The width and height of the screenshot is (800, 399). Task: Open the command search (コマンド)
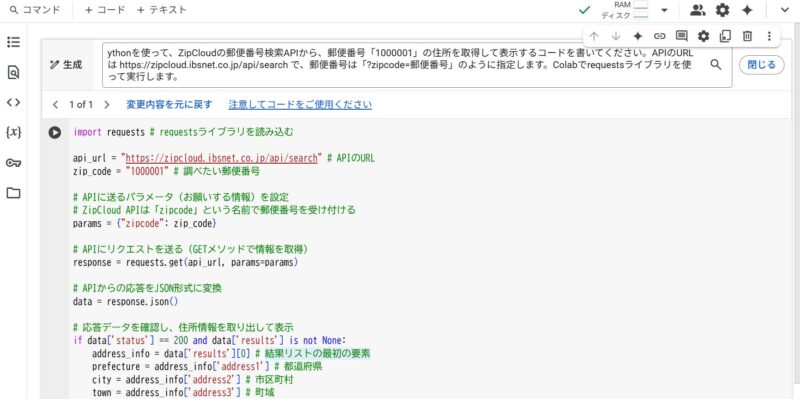[35, 10]
